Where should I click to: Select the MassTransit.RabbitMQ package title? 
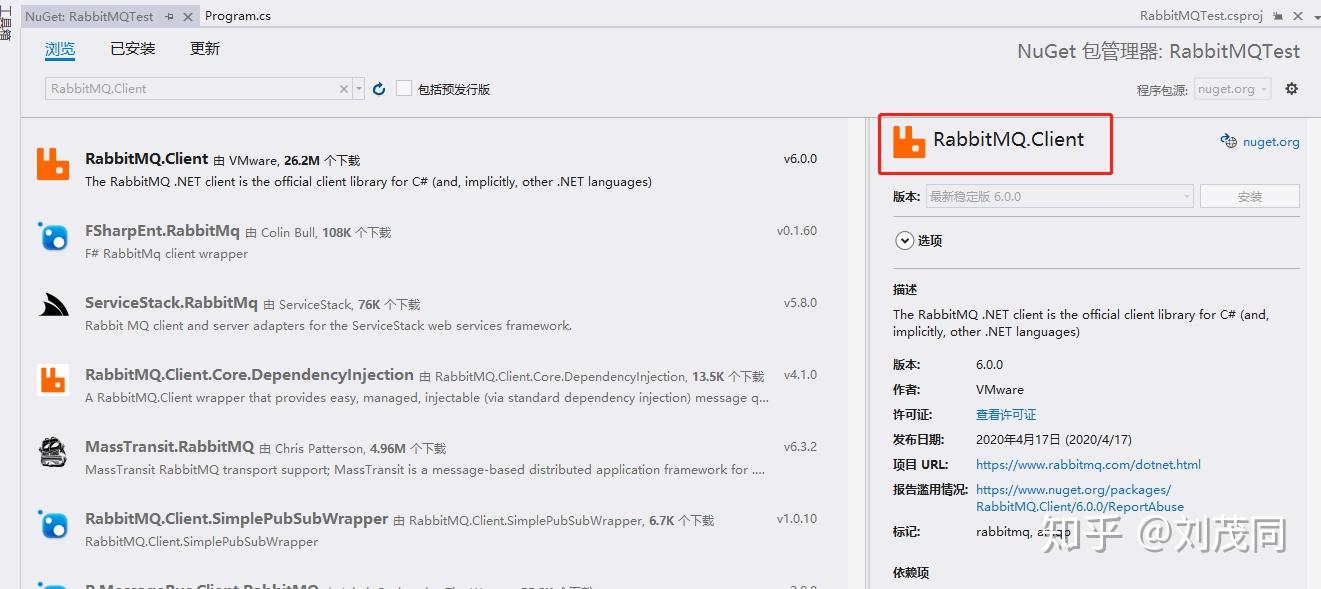169,447
